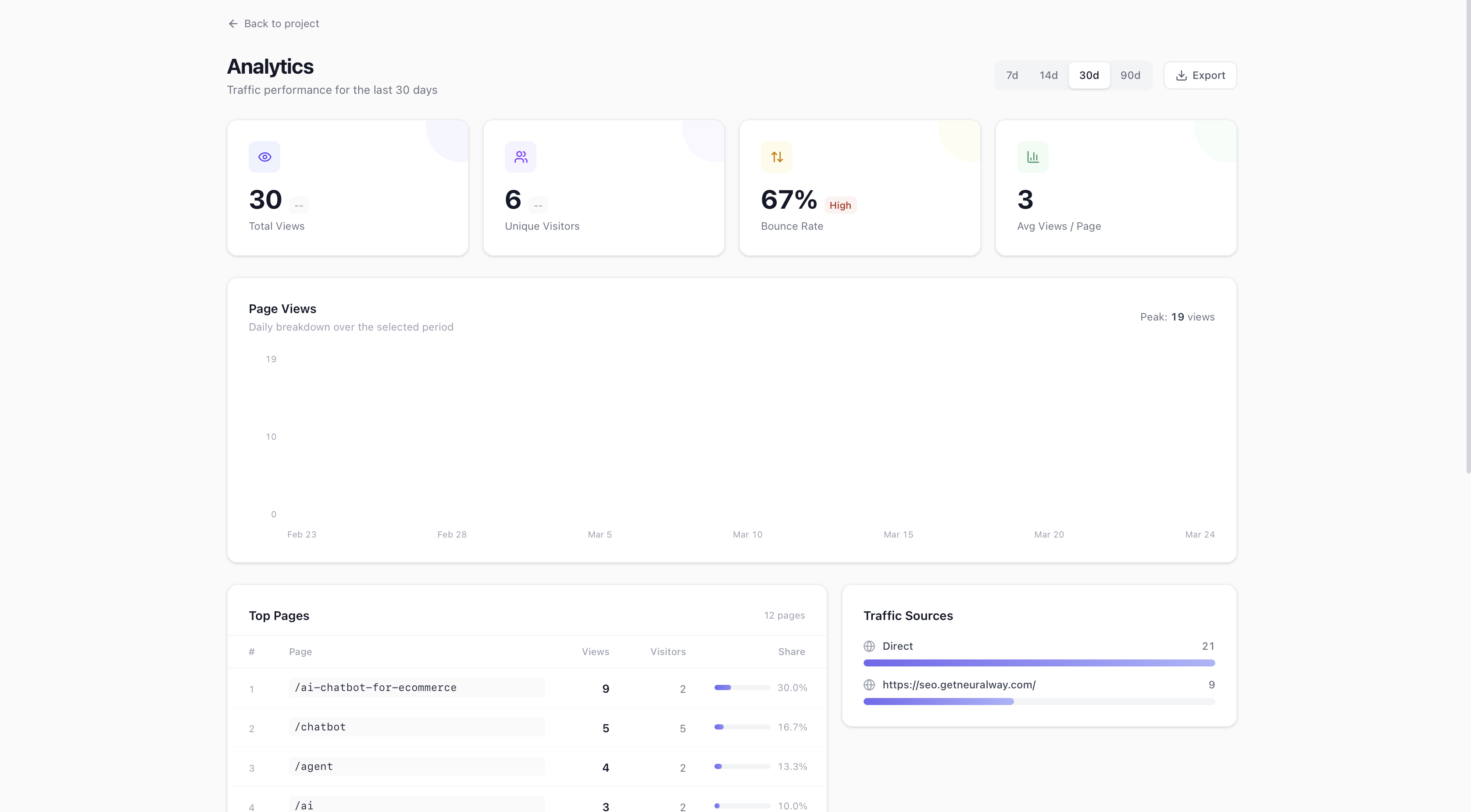The width and height of the screenshot is (1471, 812).
Task: Click the download icon in Export button
Action: pos(1182,75)
